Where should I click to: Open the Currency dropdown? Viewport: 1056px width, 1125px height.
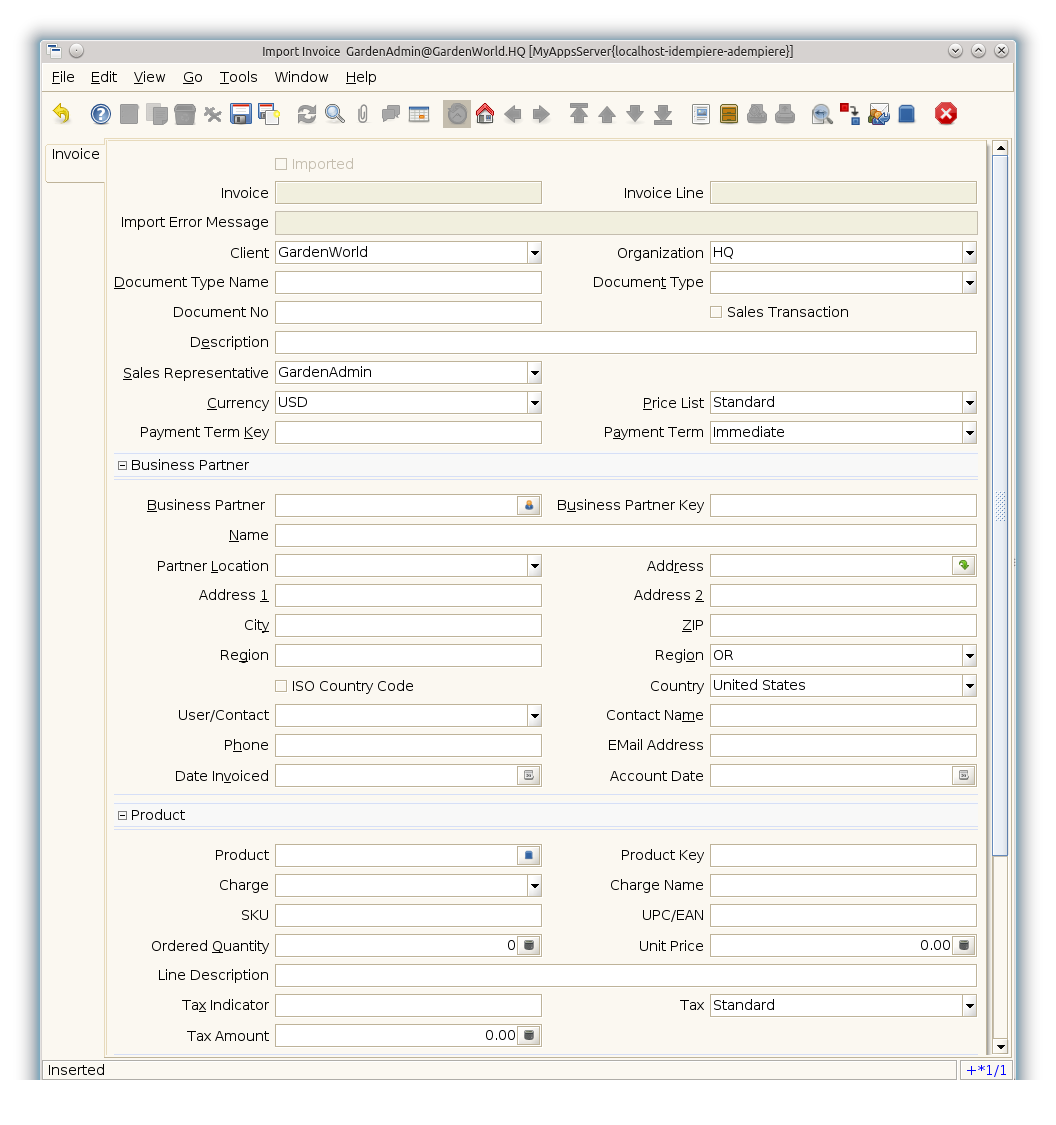click(x=534, y=403)
